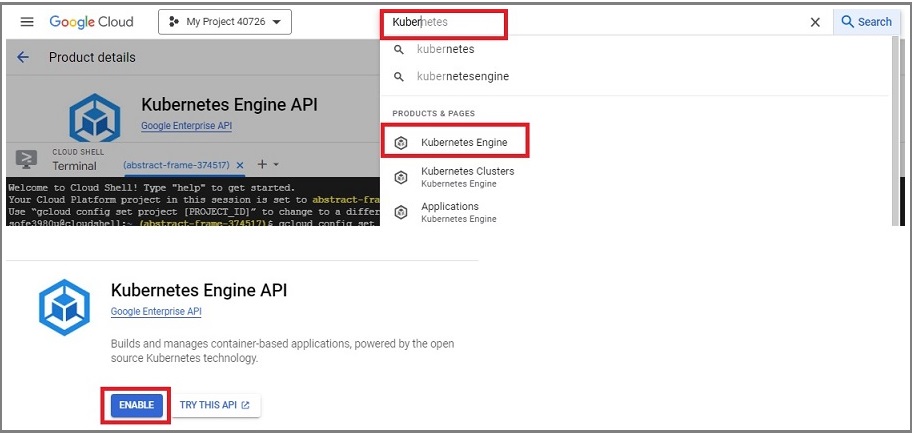Select the 'kubernetes' search suggestion

pos(446,49)
